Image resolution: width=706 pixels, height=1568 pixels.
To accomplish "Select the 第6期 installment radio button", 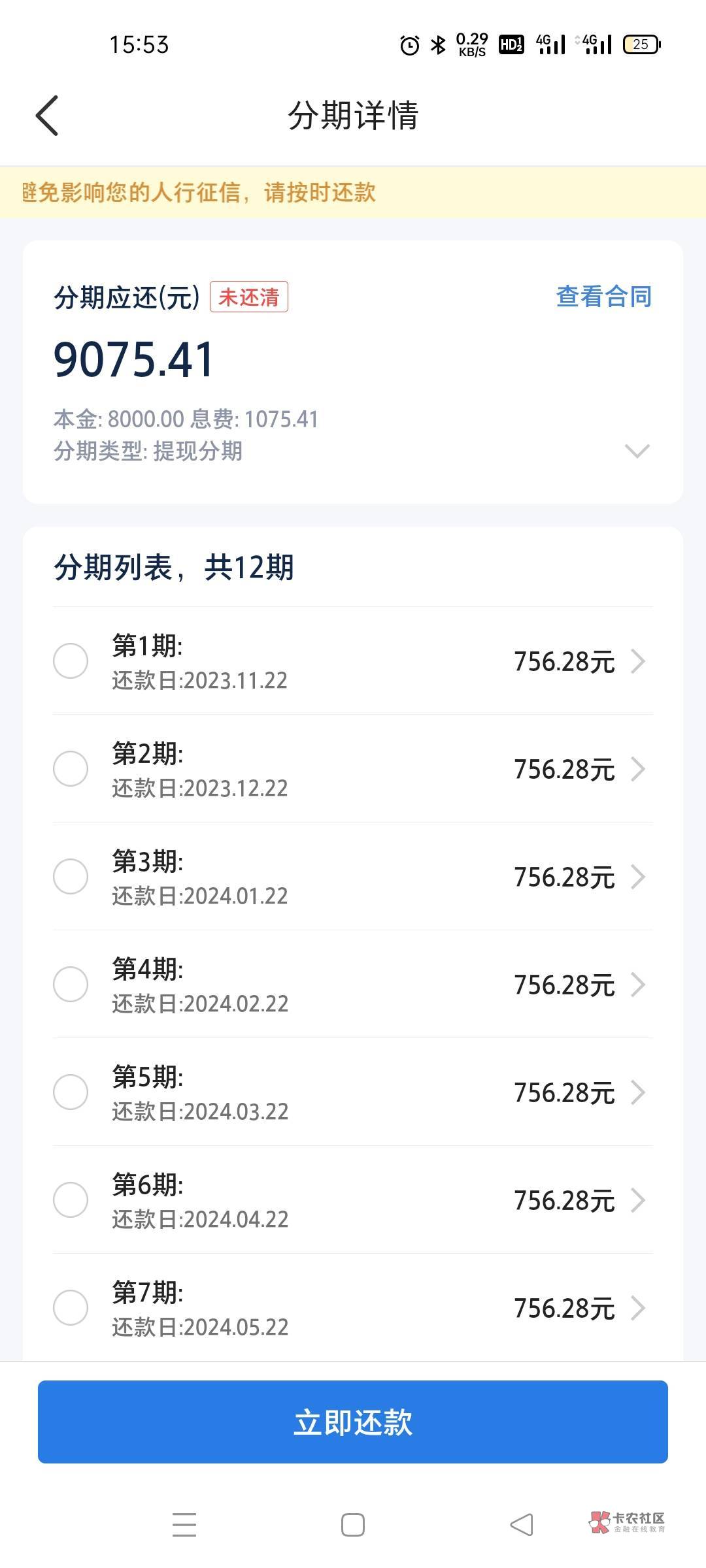I will (x=71, y=1200).
